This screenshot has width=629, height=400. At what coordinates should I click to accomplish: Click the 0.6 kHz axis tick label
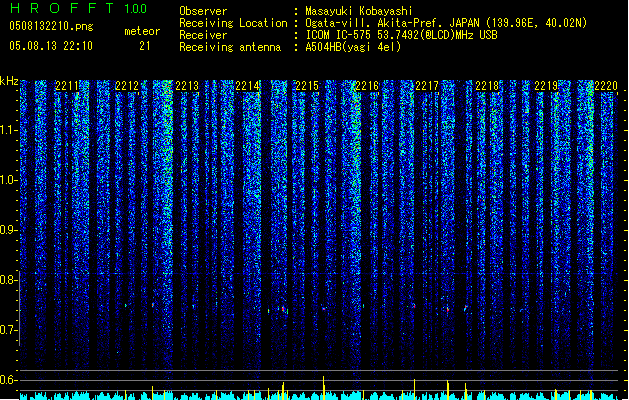point(9,380)
